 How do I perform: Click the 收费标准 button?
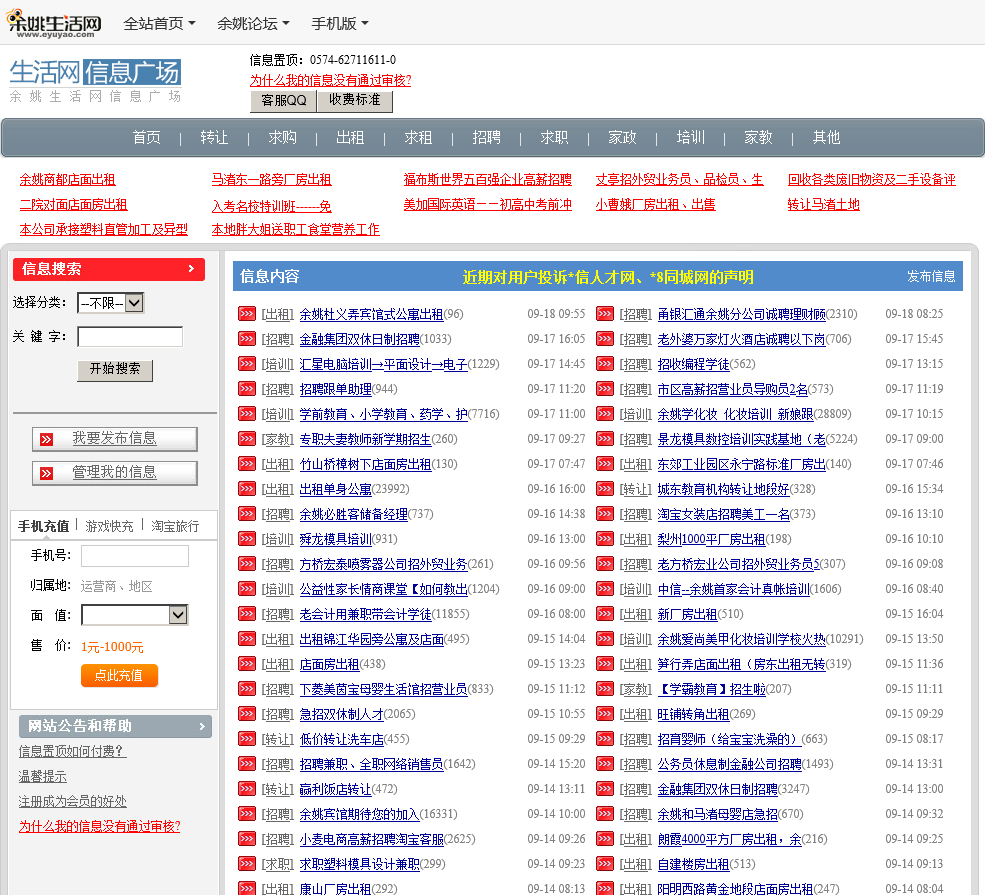[355, 100]
